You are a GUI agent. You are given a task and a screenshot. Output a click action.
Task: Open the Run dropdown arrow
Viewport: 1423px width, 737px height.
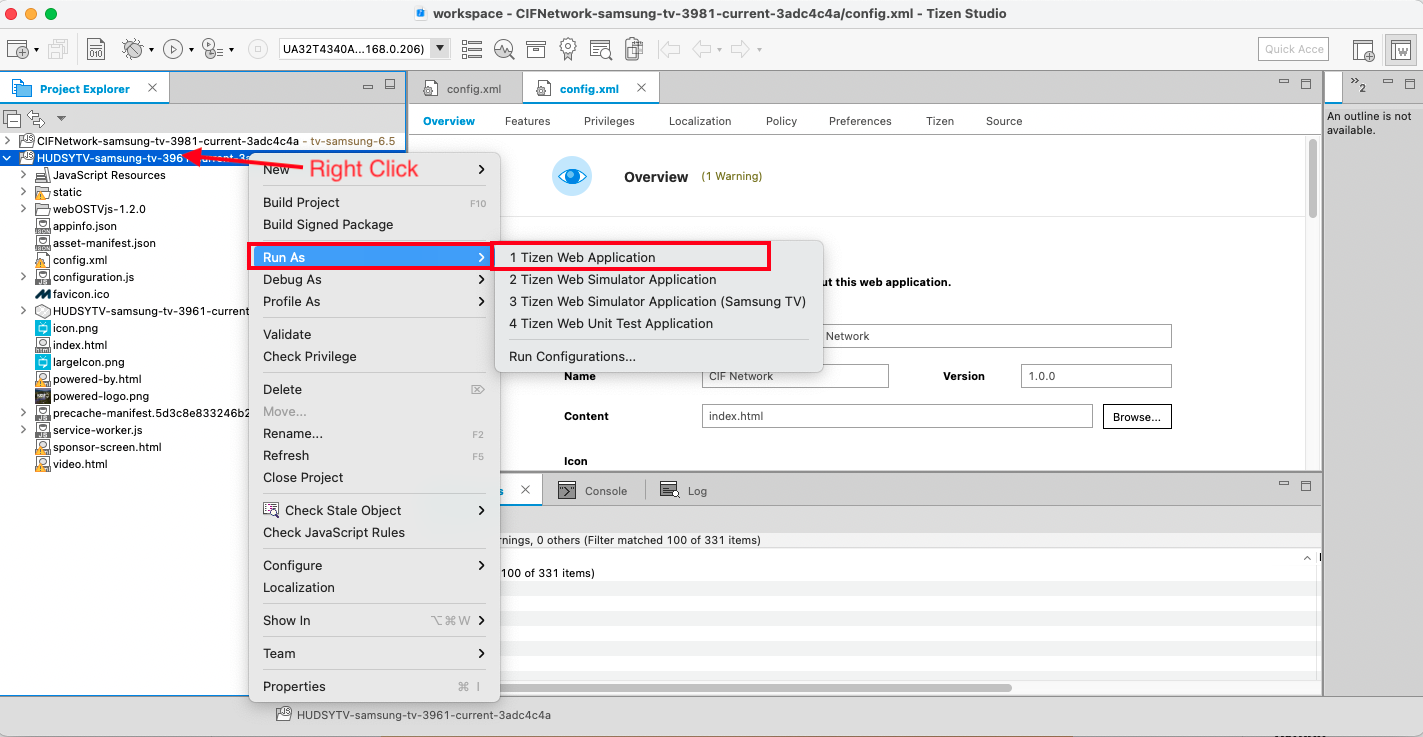(190, 50)
